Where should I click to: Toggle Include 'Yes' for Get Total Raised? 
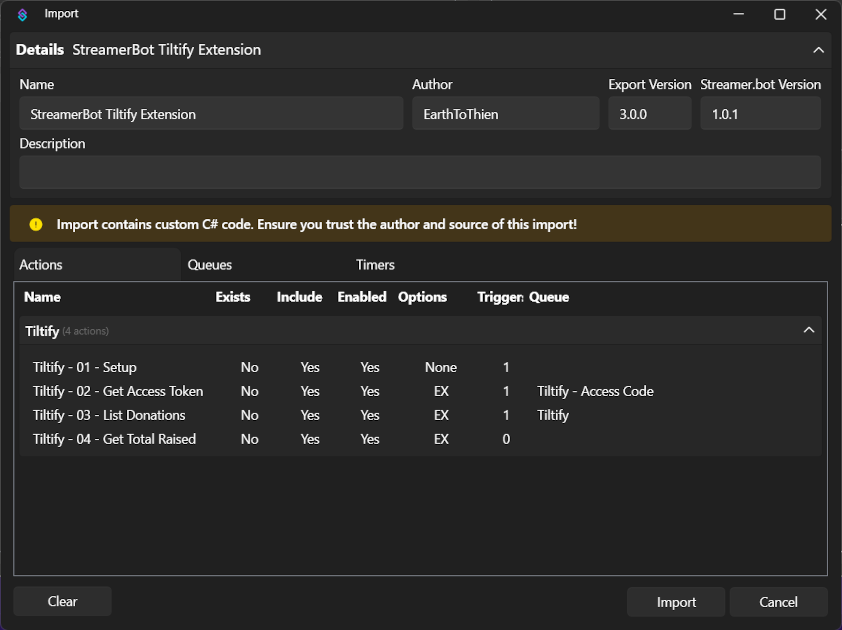click(310, 439)
